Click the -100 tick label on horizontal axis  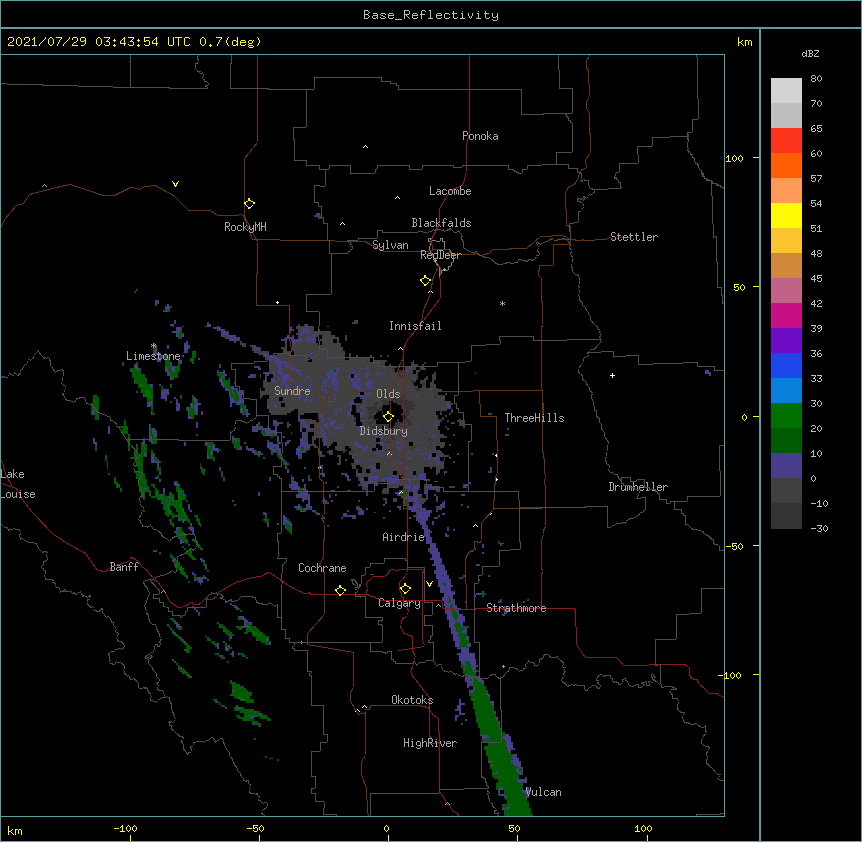coord(125,828)
